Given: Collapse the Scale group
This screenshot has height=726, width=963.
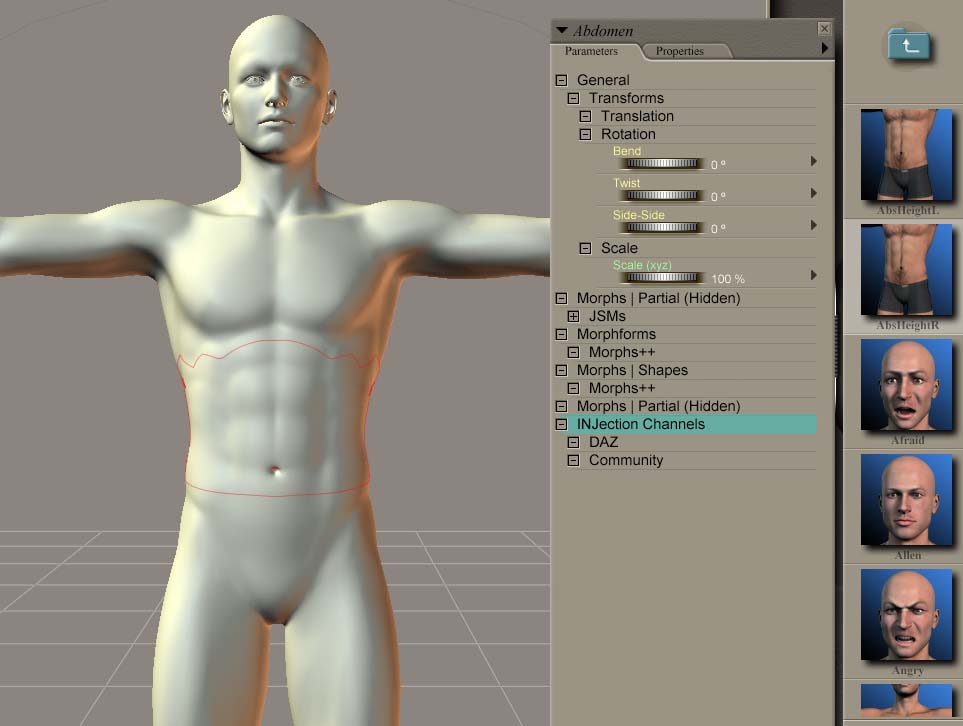Looking at the screenshot, I should click(585, 248).
